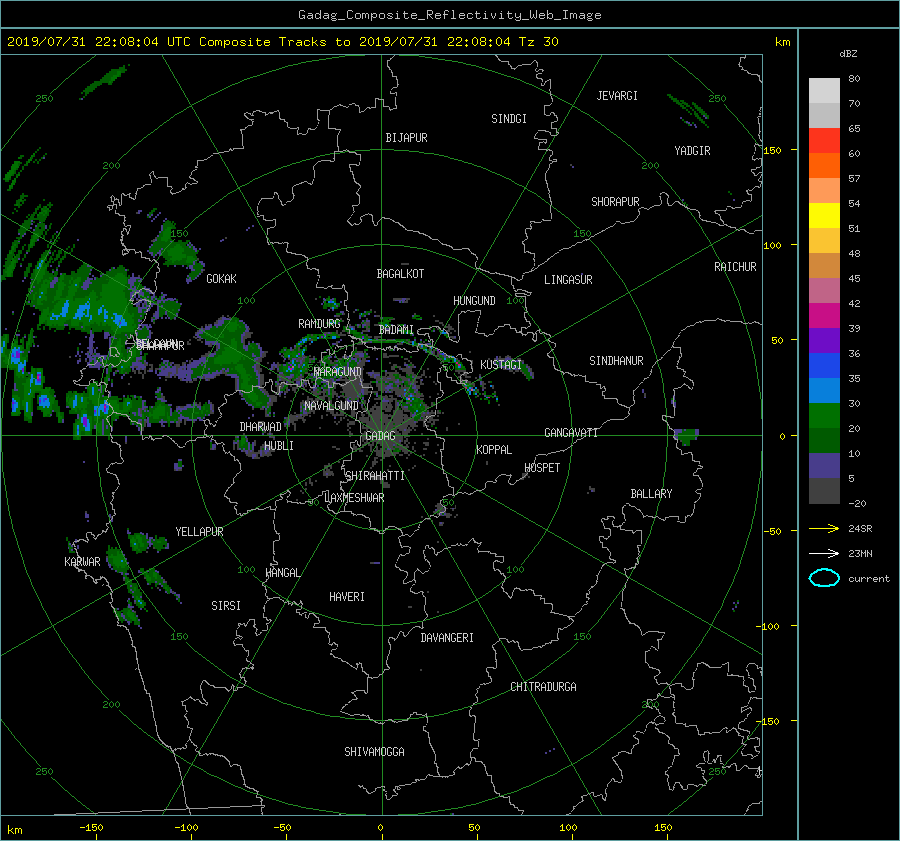Choose the top light gray 70-80 dBZ swatch
Image resolution: width=900 pixels, height=841 pixels.
coord(824,91)
